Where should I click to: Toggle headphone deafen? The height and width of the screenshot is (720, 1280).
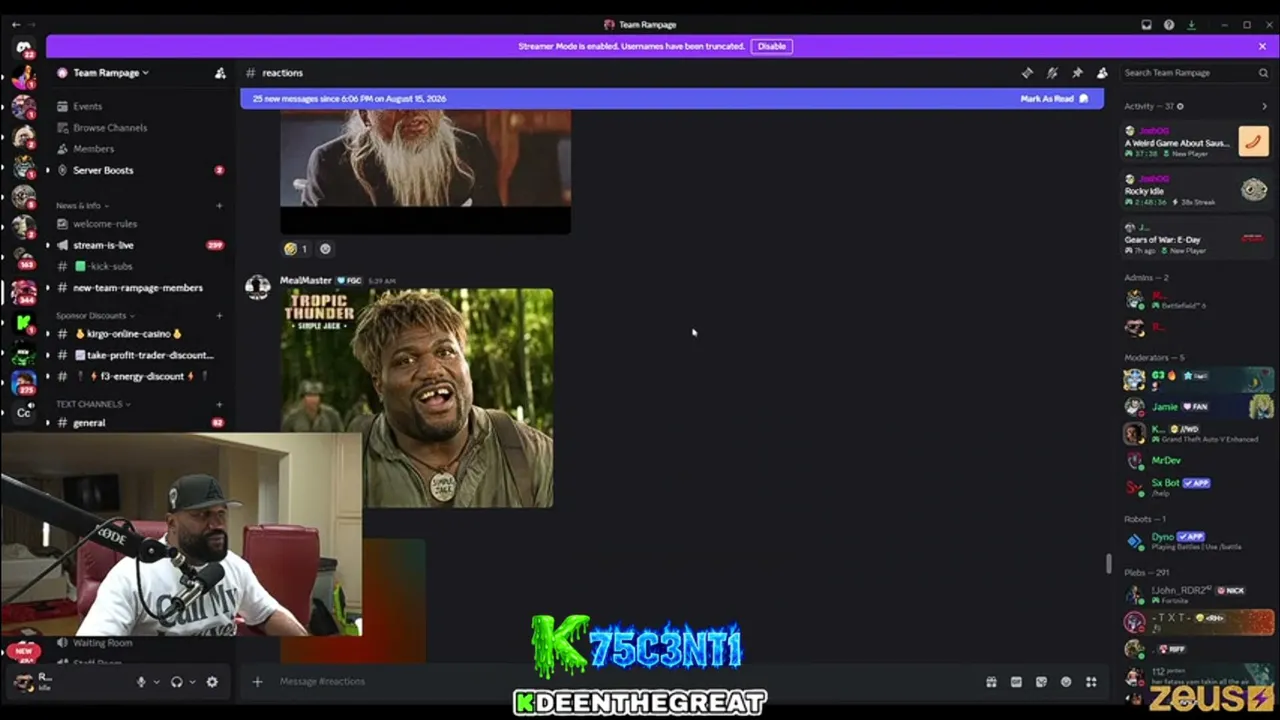pos(177,682)
